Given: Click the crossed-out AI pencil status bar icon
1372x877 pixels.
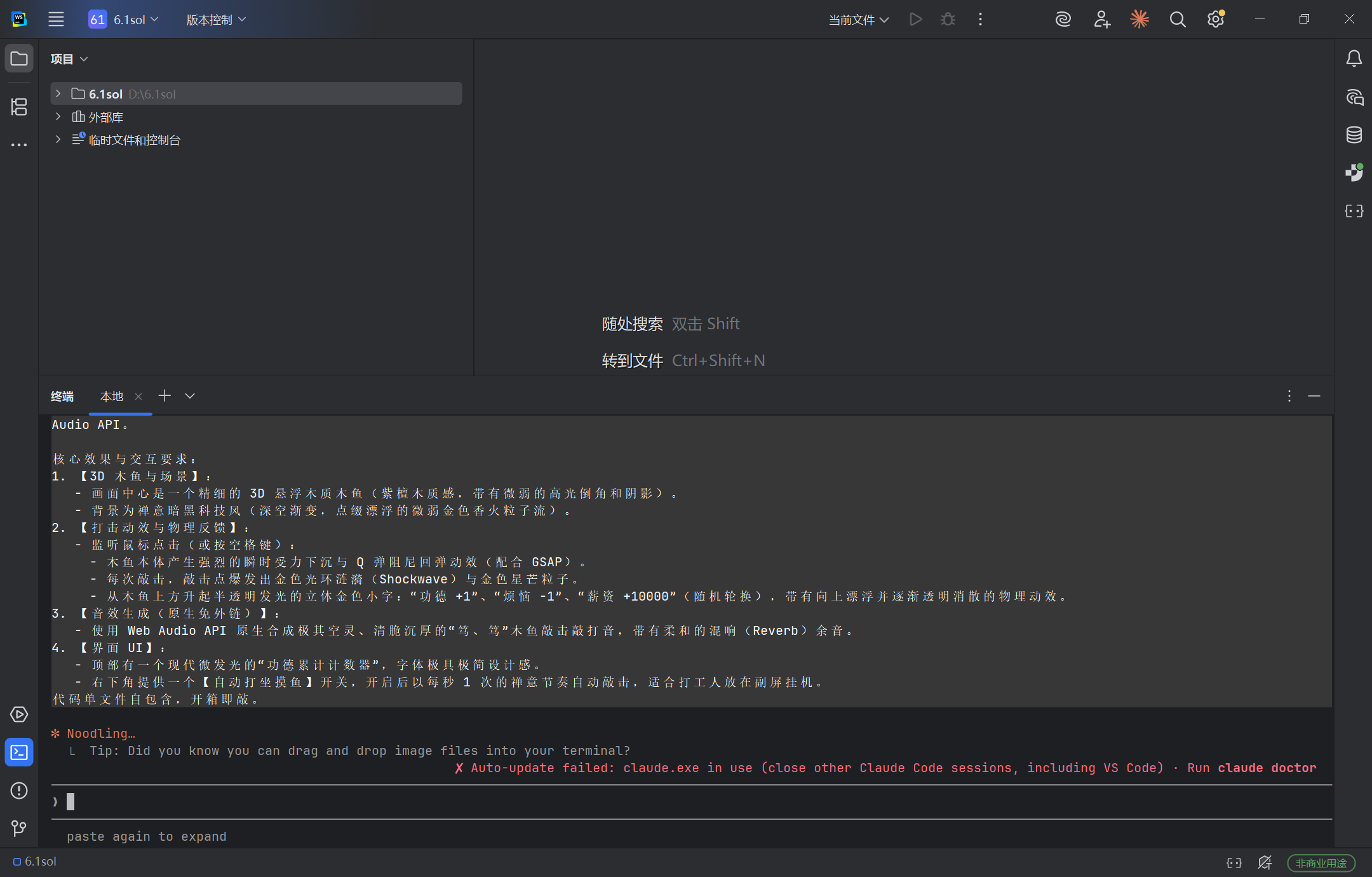Looking at the screenshot, I should (1265, 862).
